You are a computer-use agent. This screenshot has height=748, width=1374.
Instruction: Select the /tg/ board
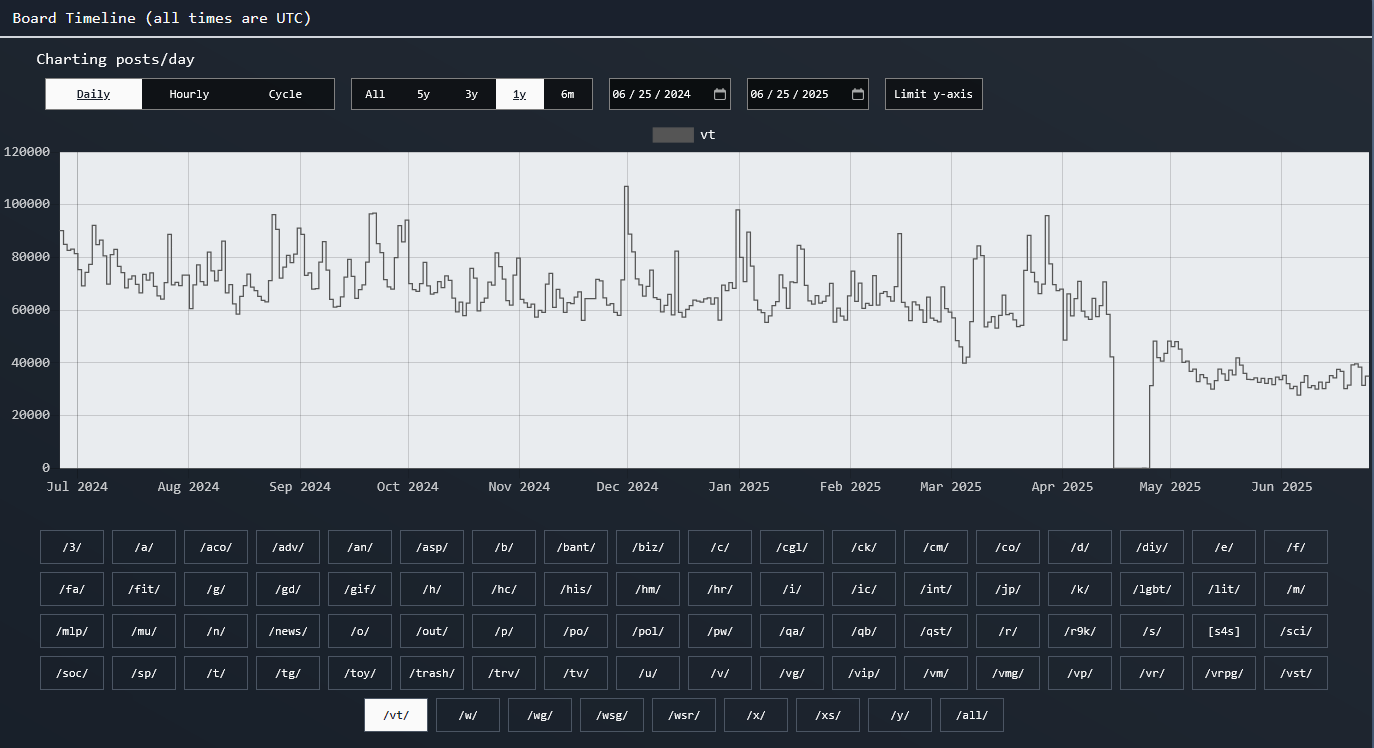[x=288, y=673]
